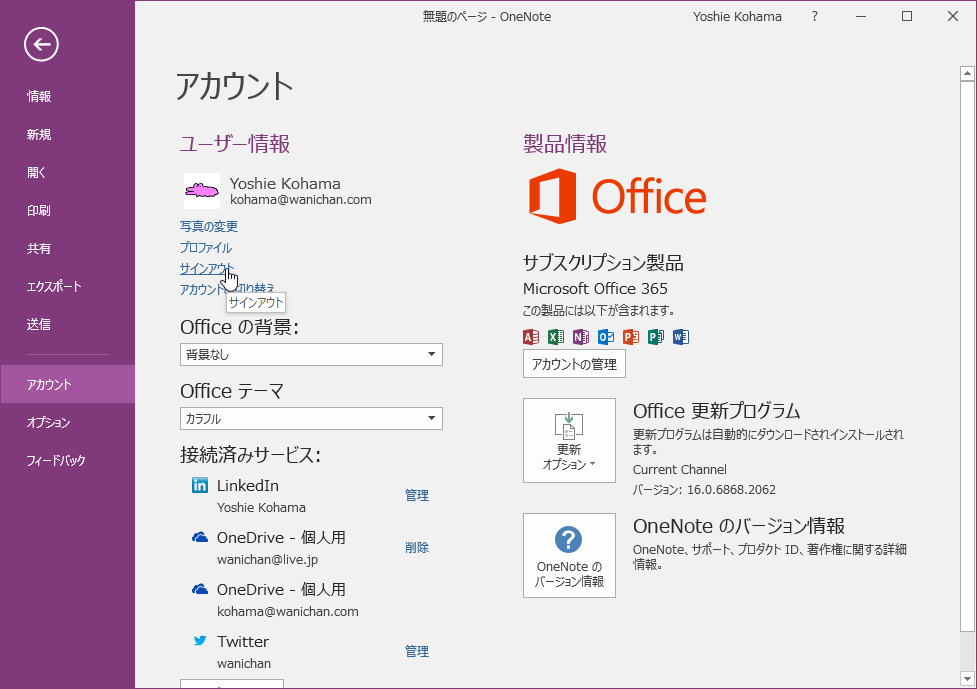Click the kohama@wanichan.com email under user name
Screen dimensions: 977x689
(300, 200)
